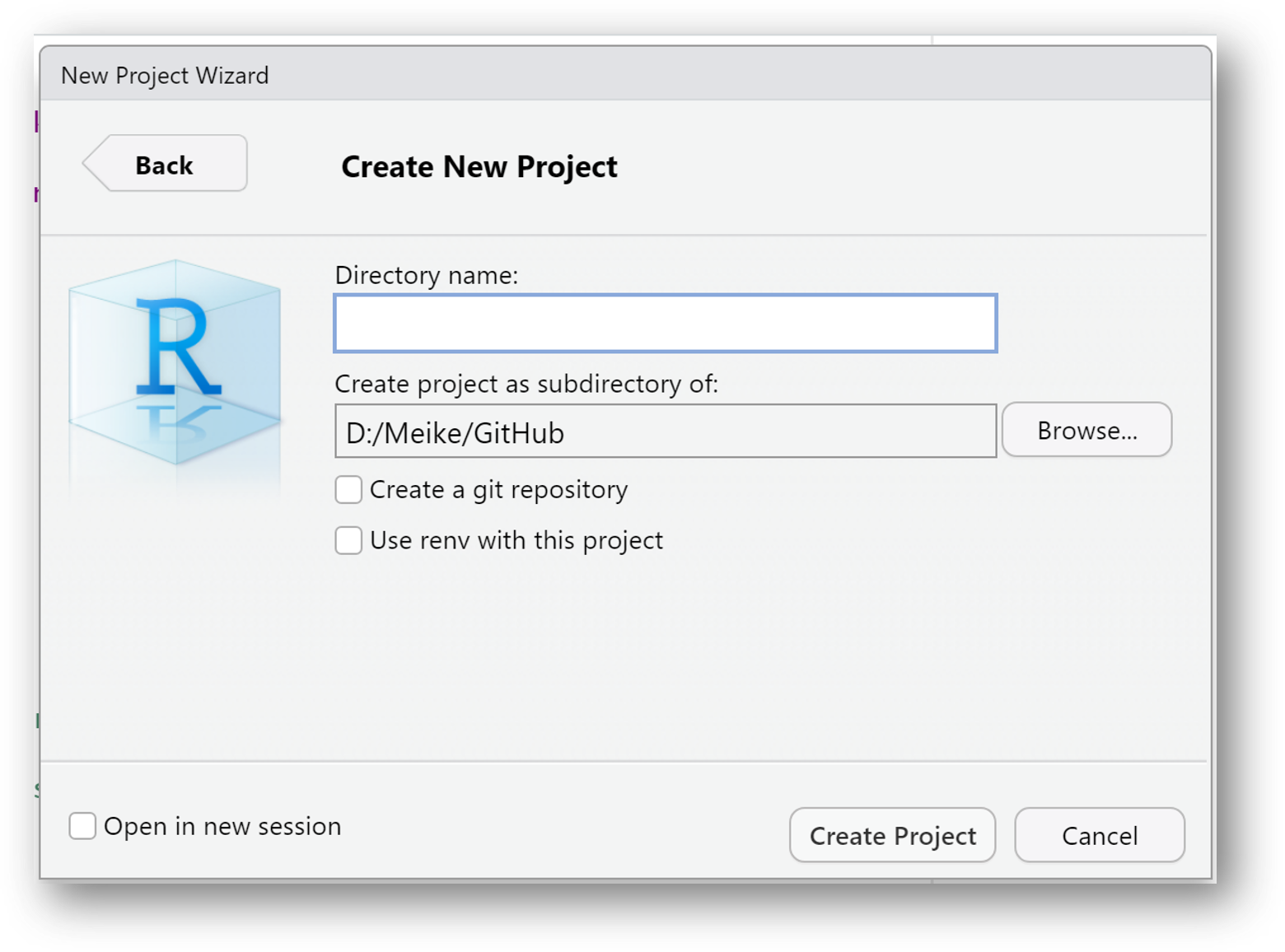The height and width of the screenshot is (952, 1285).
Task: Toggle Open in new session option
Action: [82, 826]
